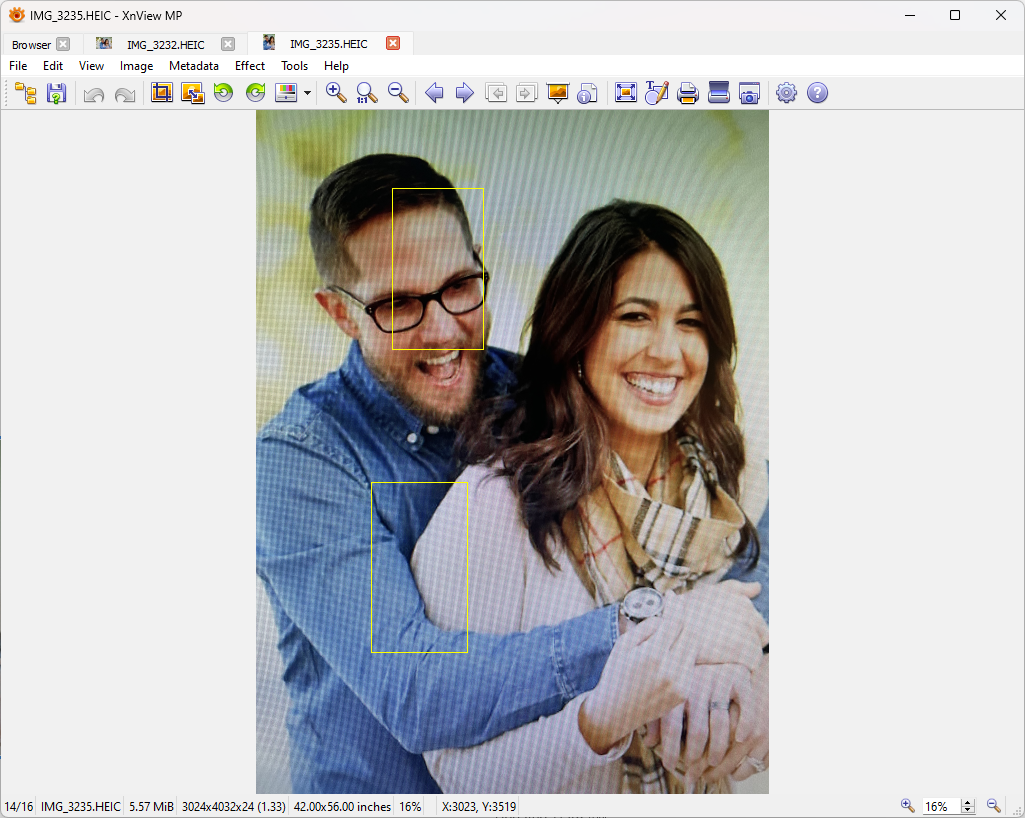Screen dimensions: 1025x818
Task: Click the displayed couple photo
Action: pyautogui.click(x=512, y=451)
